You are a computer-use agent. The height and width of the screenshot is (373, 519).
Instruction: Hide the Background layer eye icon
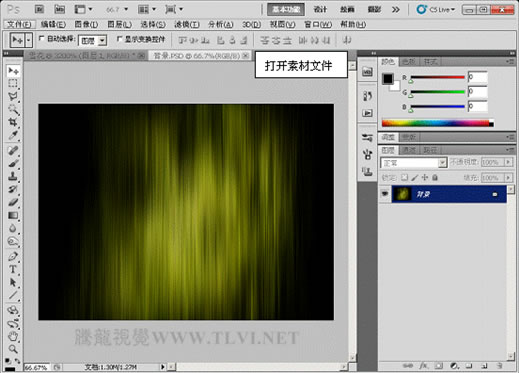click(x=385, y=194)
